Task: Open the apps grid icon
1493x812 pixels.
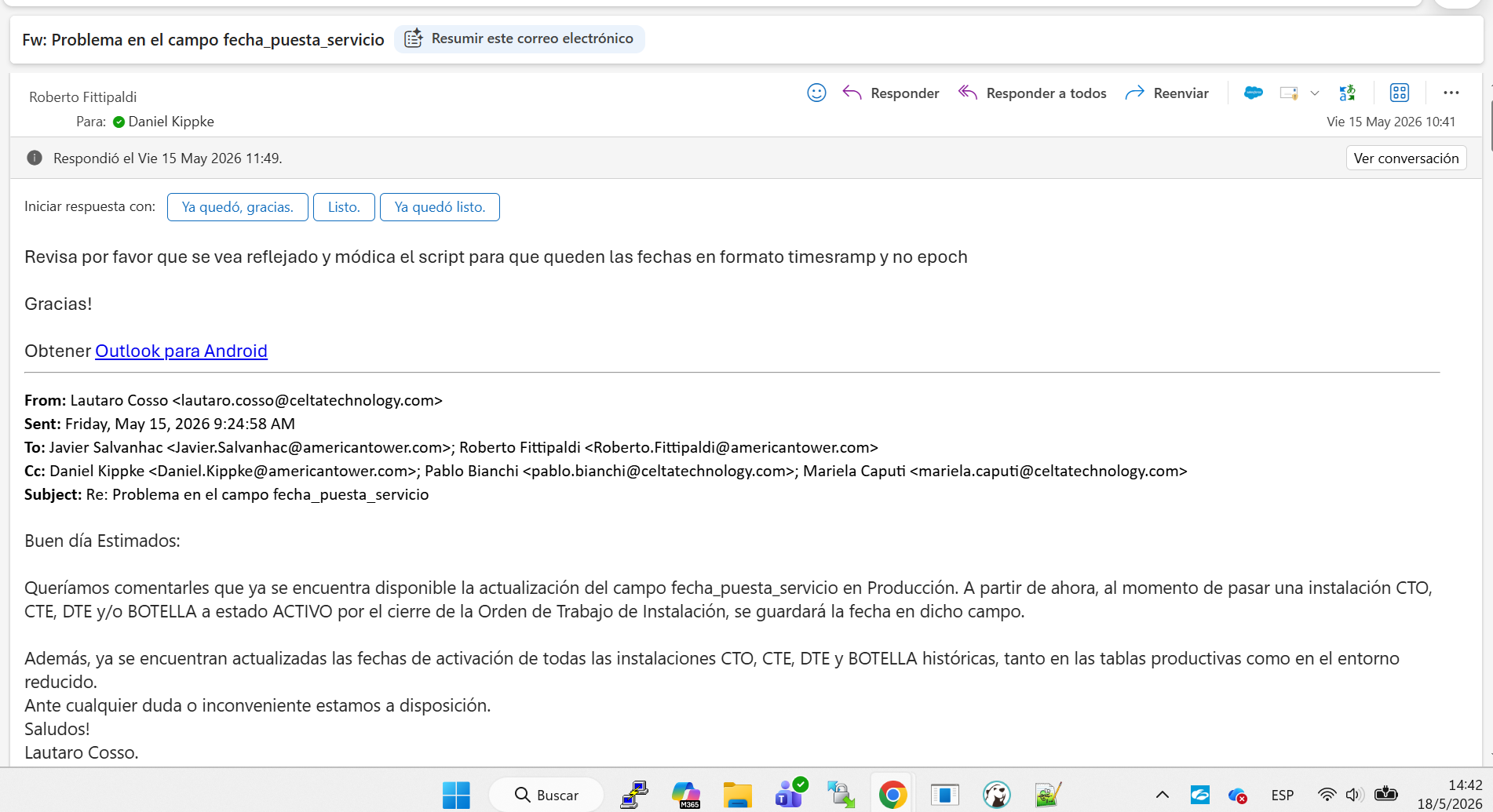Action: [1400, 93]
